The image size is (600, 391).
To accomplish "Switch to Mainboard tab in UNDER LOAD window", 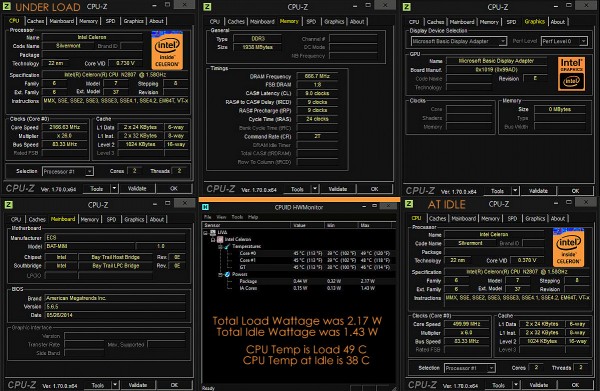I will click(61, 21).
